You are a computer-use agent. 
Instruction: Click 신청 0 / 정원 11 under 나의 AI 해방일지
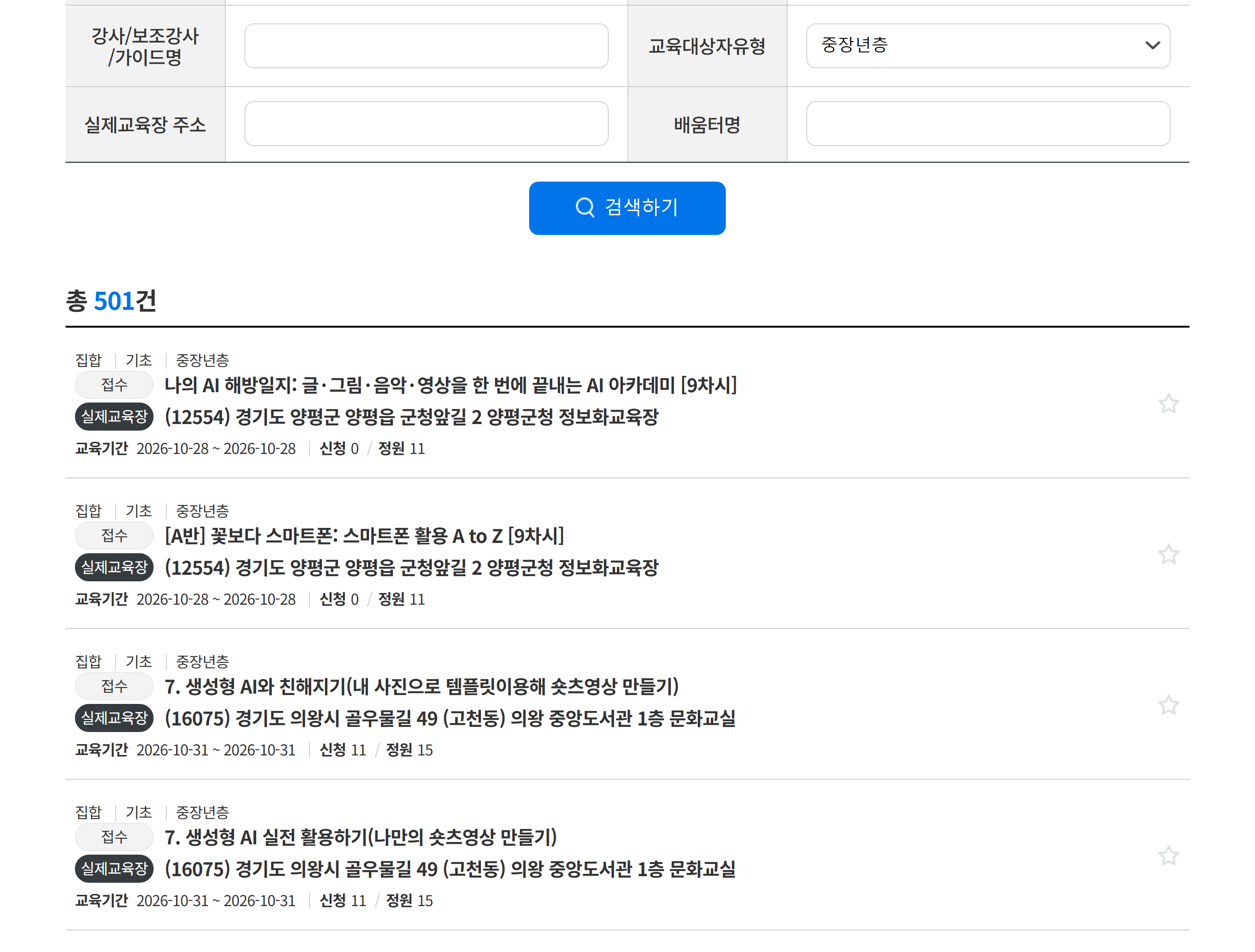[372, 448]
